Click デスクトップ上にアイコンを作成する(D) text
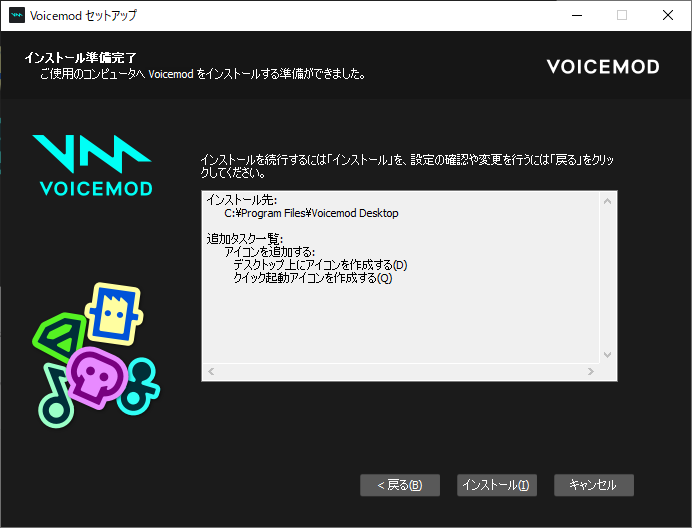Screen dimensions: 692x528 (x=320, y=265)
